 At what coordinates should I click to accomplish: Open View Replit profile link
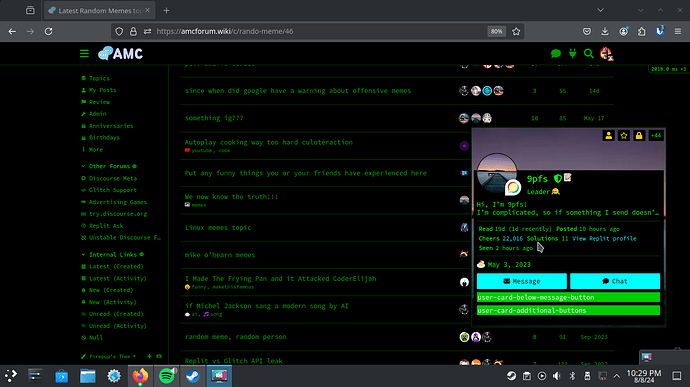point(604,238)
